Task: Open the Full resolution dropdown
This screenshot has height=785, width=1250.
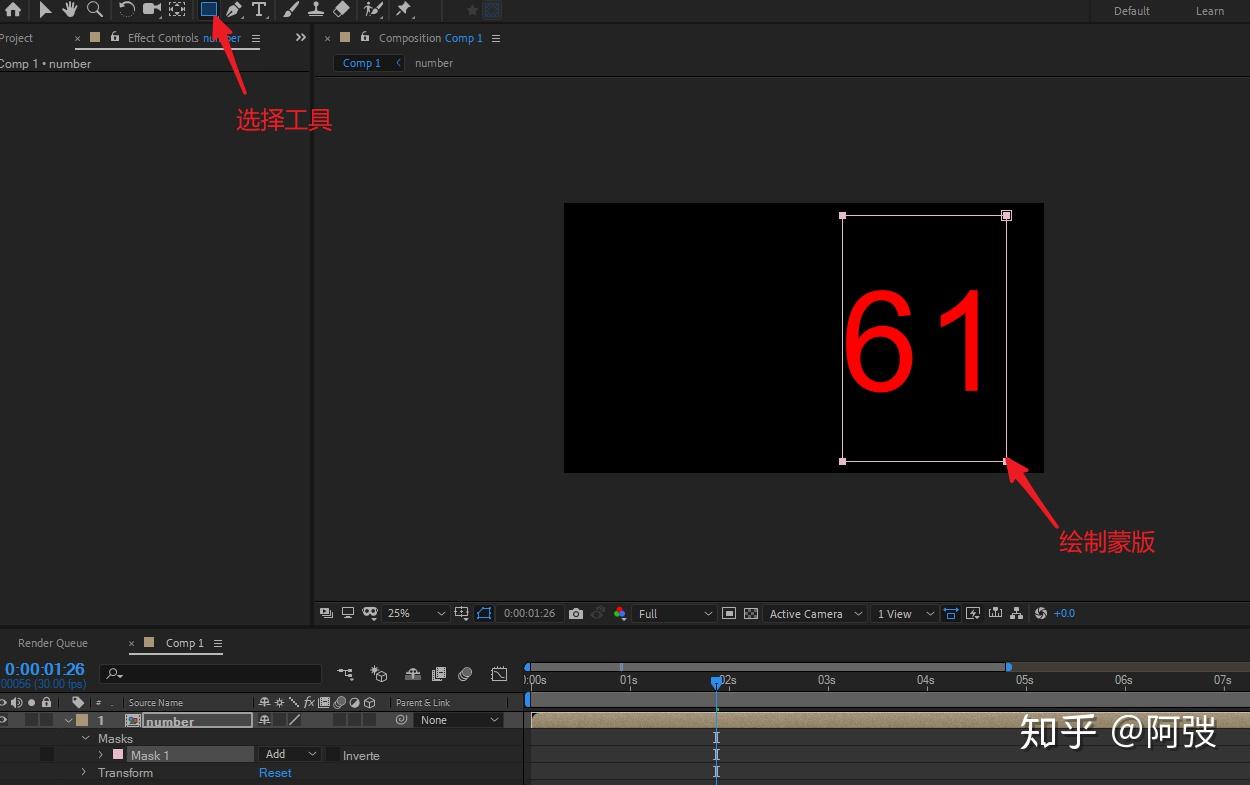Action: click(676, 613)
